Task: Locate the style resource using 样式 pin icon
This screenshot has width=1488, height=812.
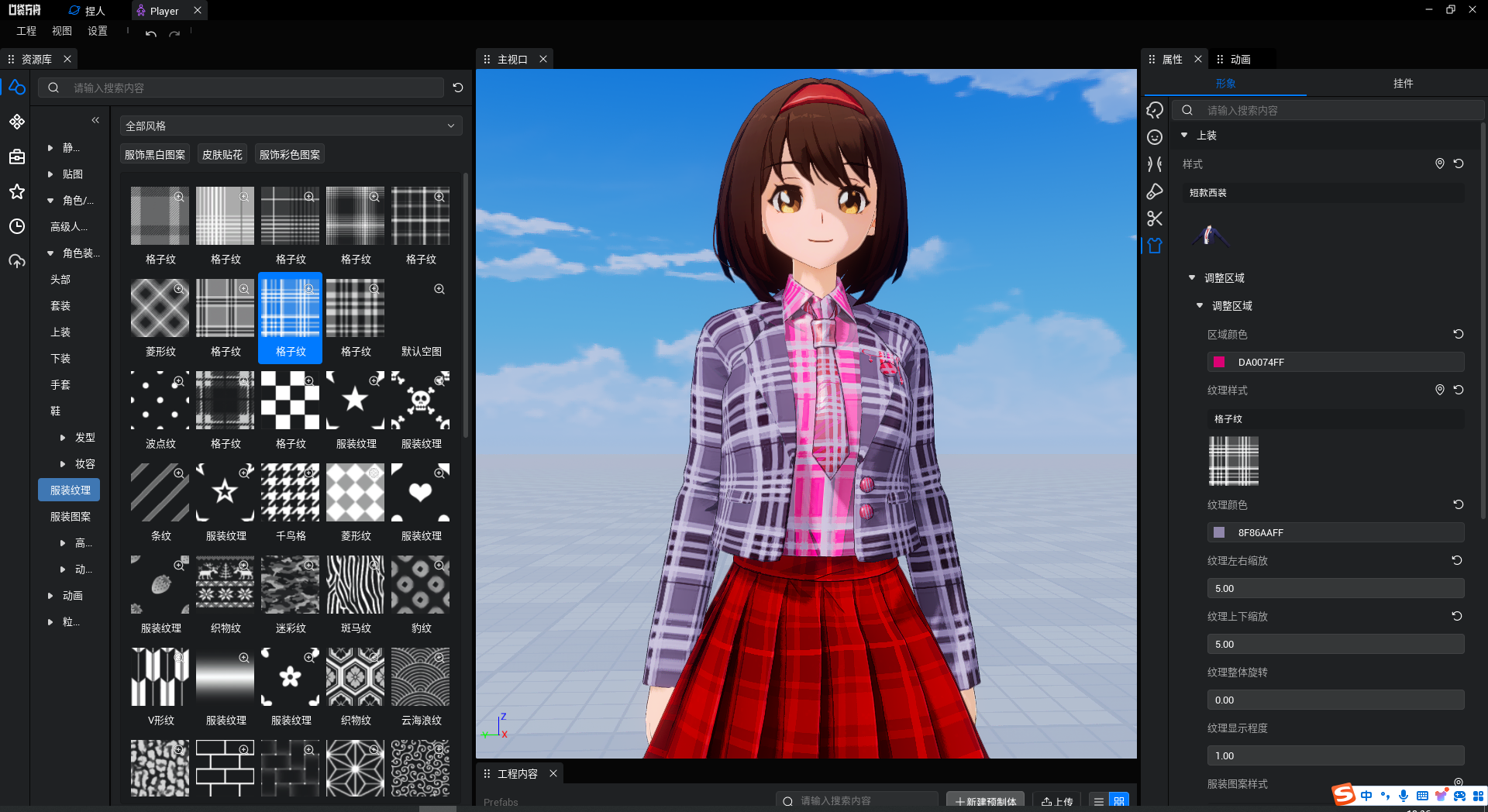Action: pos(1440,163)
